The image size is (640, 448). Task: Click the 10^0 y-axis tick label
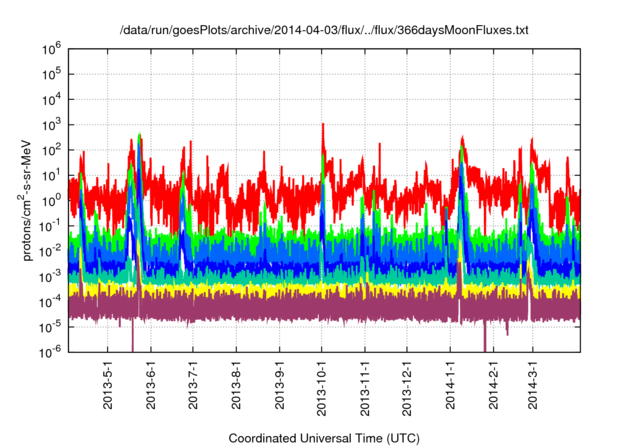click(53, 200)
